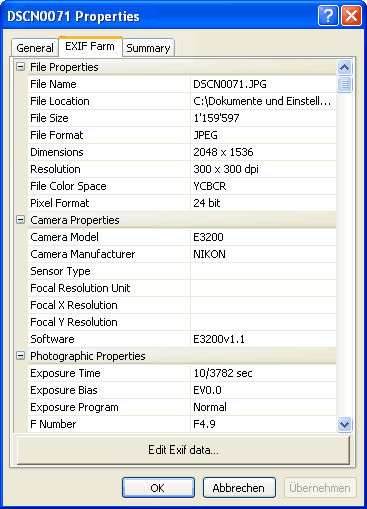Viewport: 367px width, 509px height.
Task: Select the EXIF Farm tab
Action: point(90,46)
